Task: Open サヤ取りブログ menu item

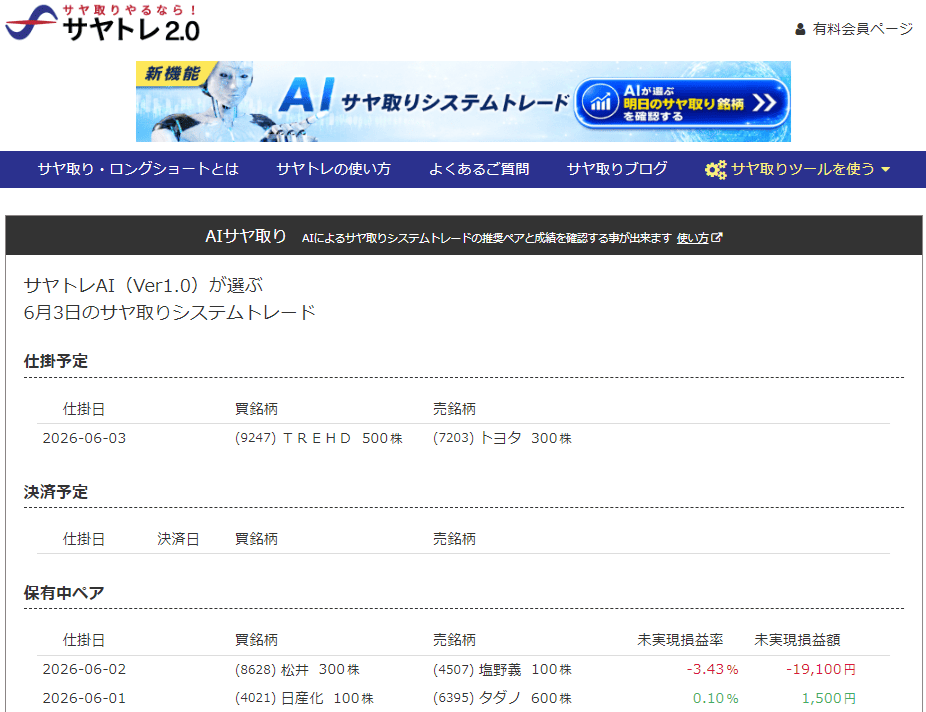Action: tap(617, 169)
